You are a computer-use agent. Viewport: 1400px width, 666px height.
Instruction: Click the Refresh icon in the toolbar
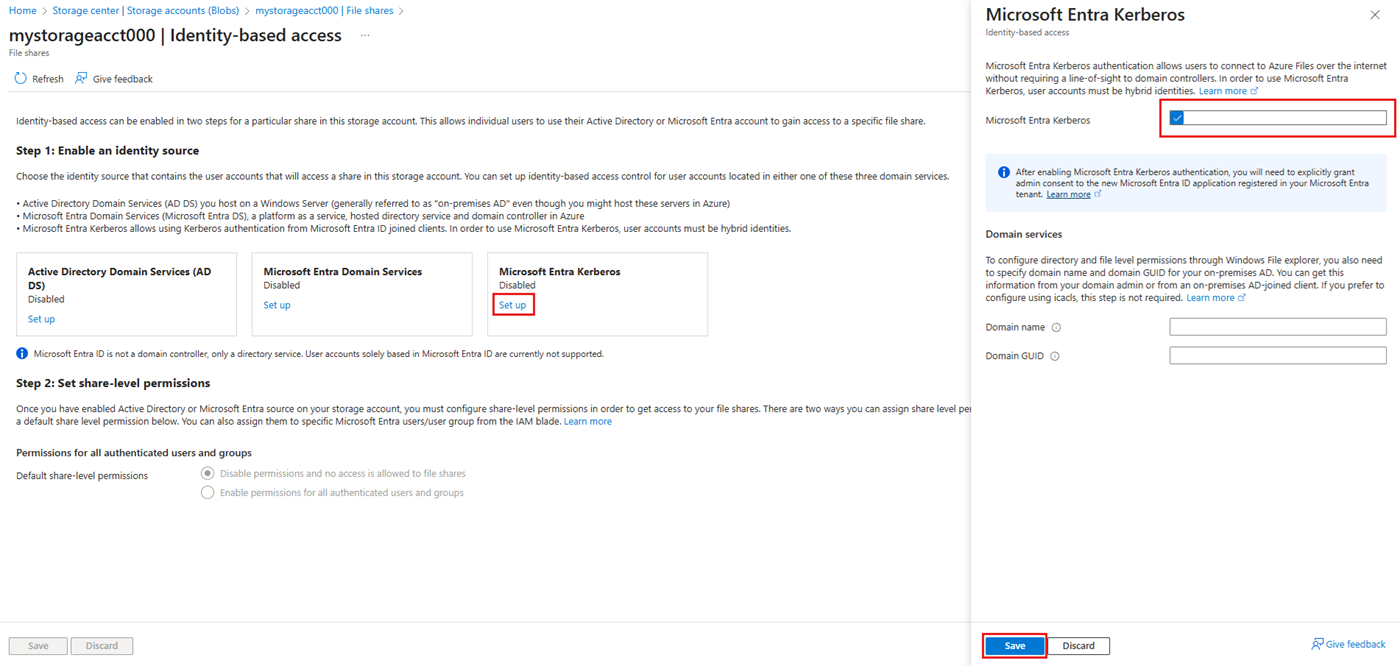click(21, 79)
